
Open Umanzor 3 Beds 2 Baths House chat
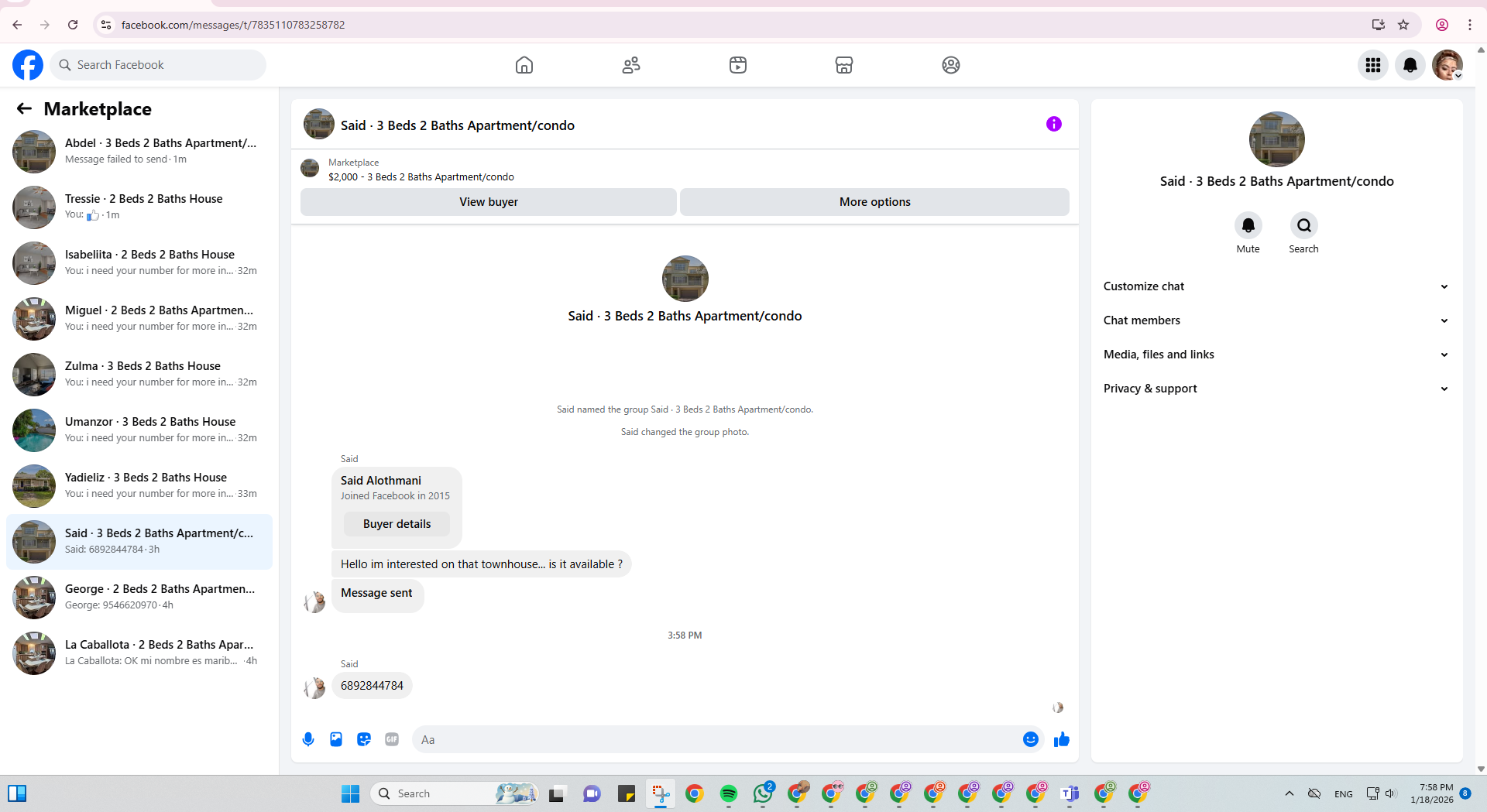coord(139,430)
